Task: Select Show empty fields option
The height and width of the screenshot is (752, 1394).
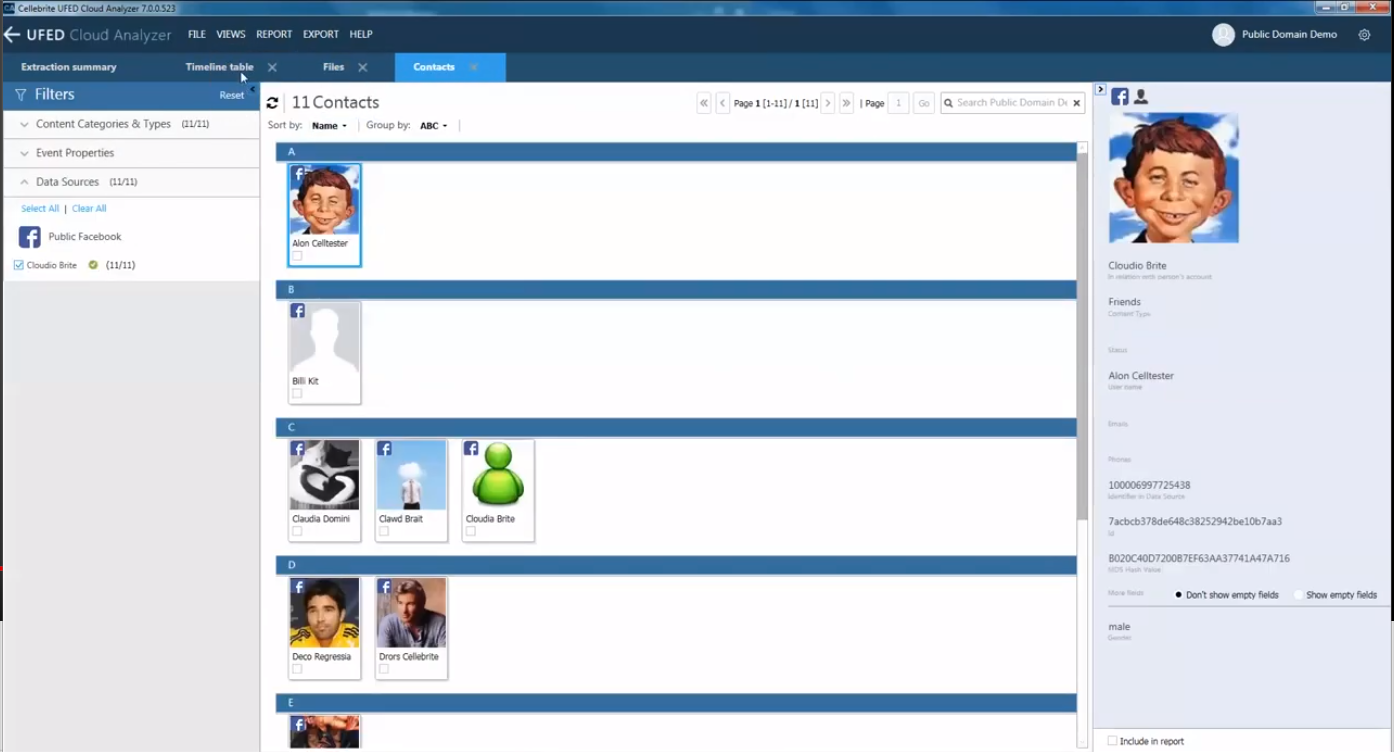Action: pyautogui.click(x=1299, y=595)
